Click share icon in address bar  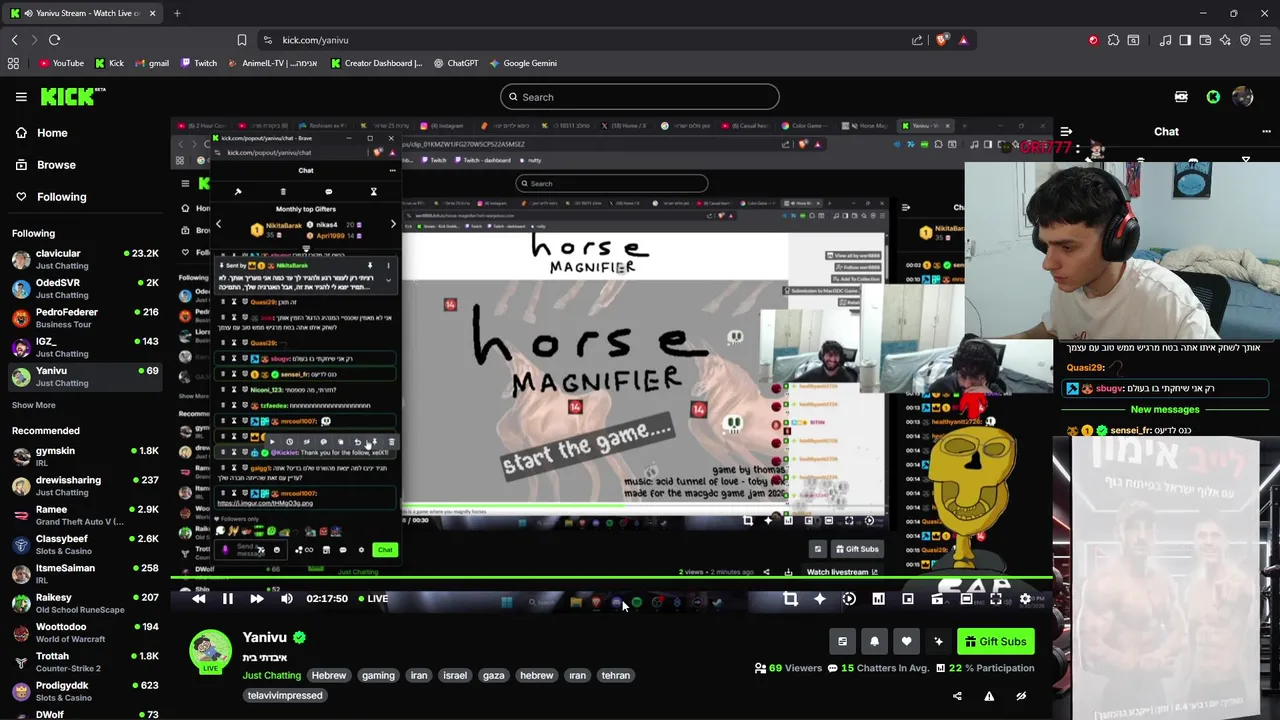[x=917, y=40]
